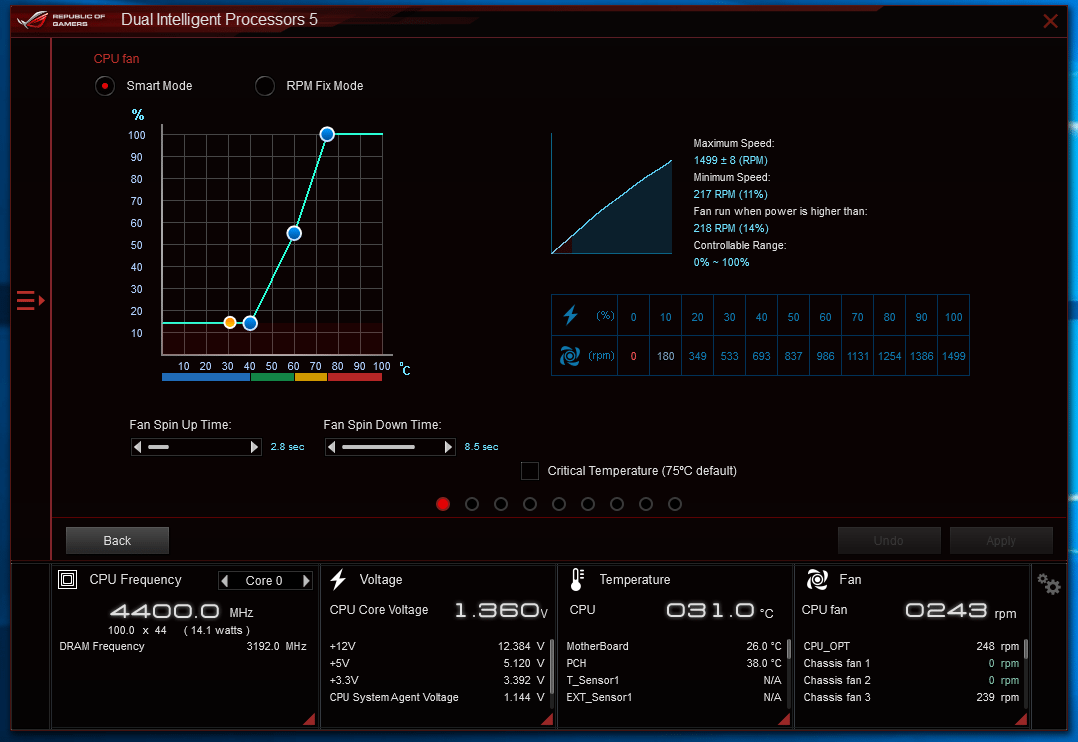Click the '1499 ± 8 (RPM)' maximum speed value
The image size is (1078, 742).
click(x=730, y=160)
